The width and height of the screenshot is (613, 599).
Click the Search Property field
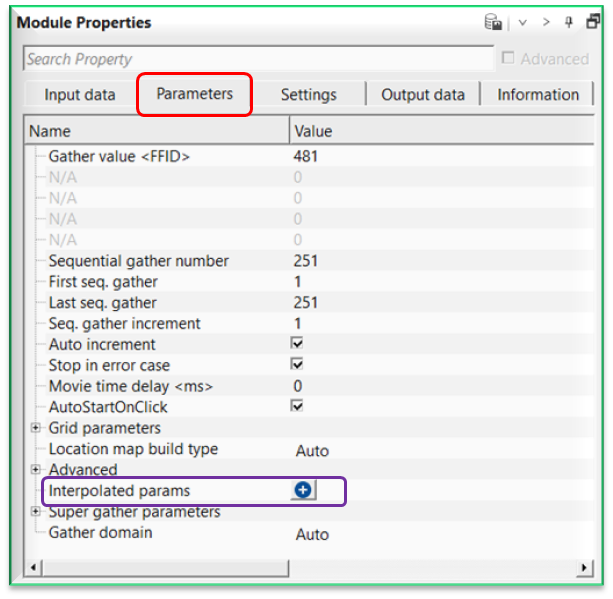[x=258, y=59]
